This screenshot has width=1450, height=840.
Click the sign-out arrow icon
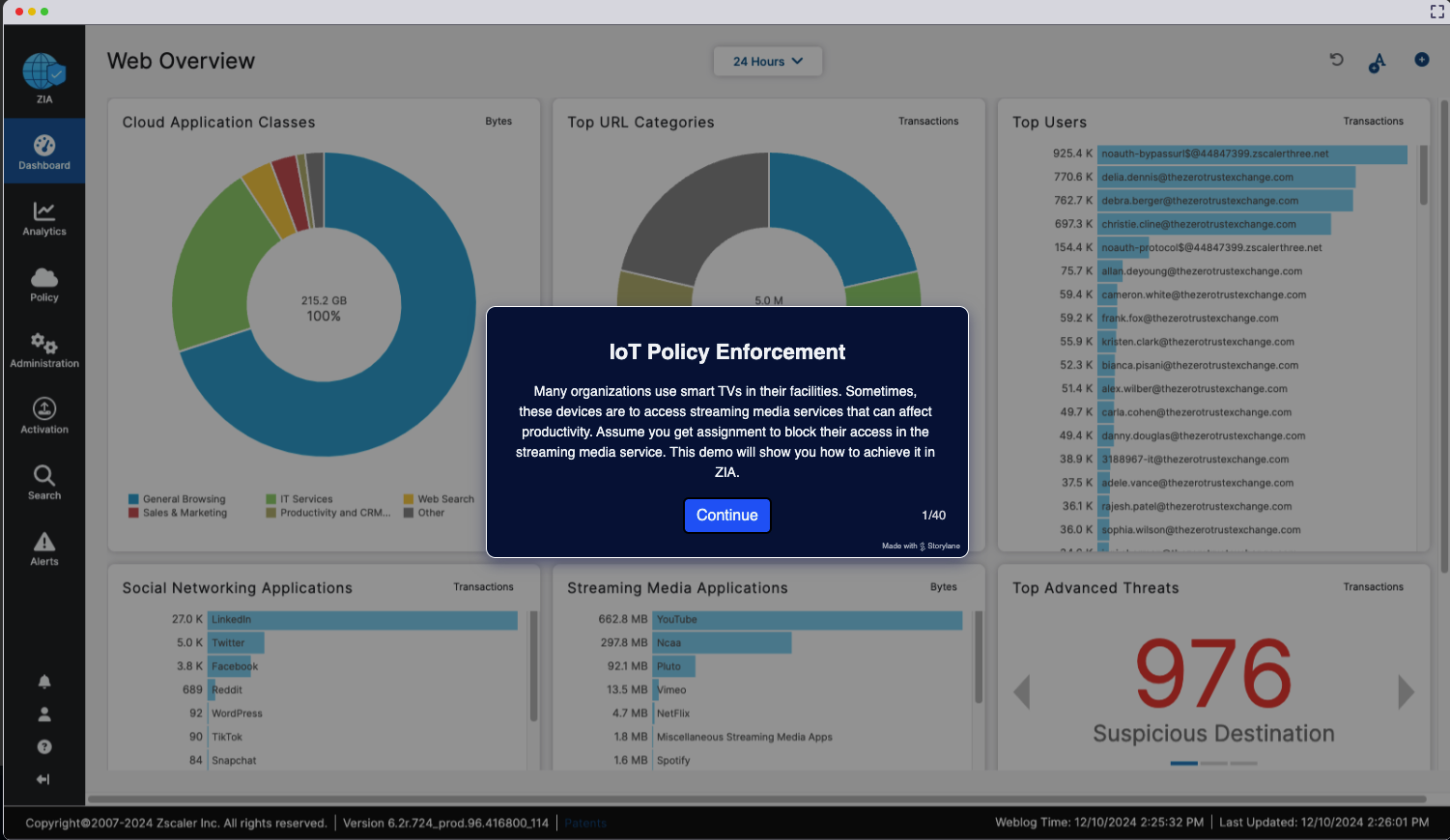(43, 779)
